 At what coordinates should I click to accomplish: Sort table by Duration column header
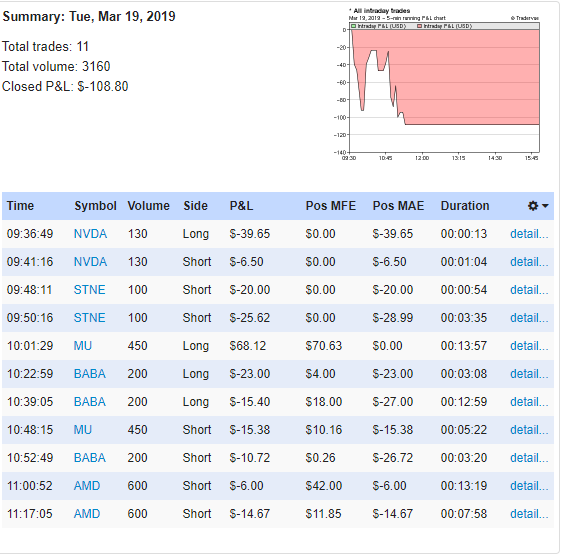(x=465, y=206)
